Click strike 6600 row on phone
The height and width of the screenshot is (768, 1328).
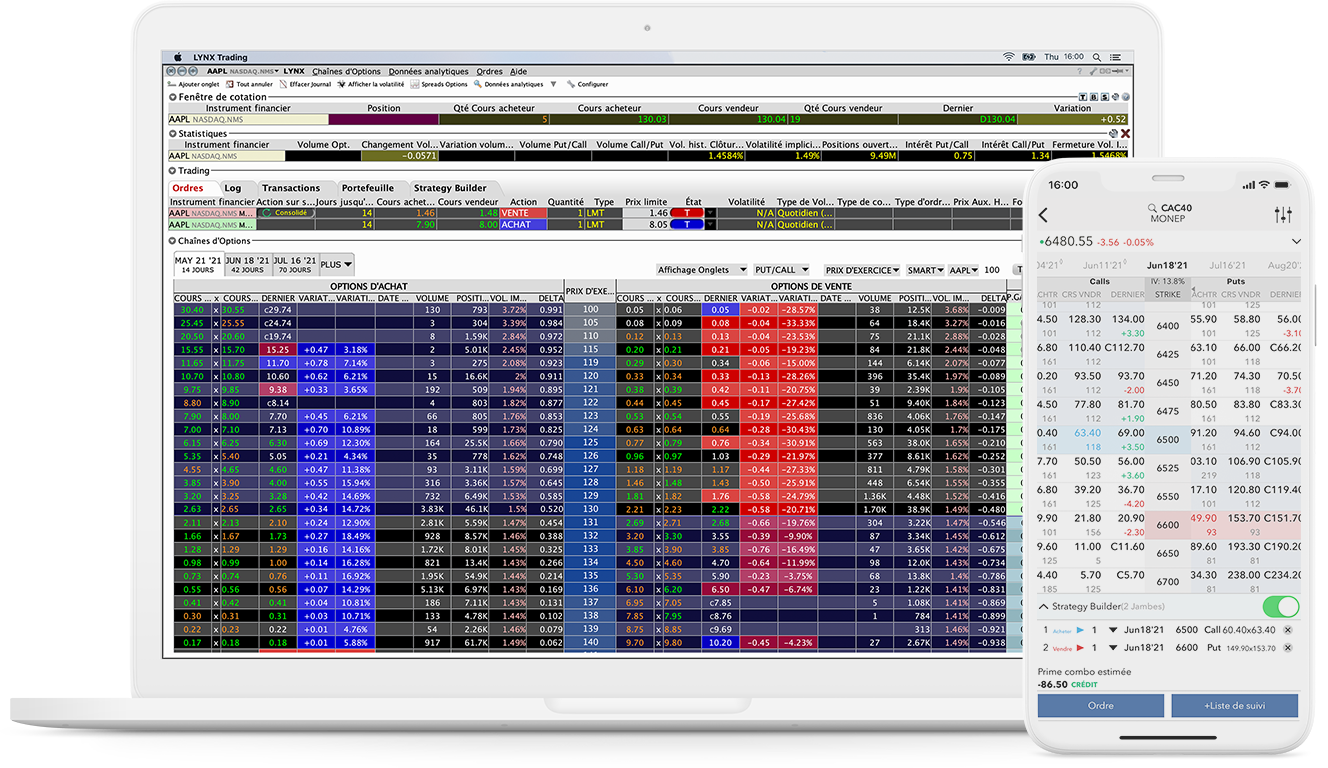(1167, 525)
